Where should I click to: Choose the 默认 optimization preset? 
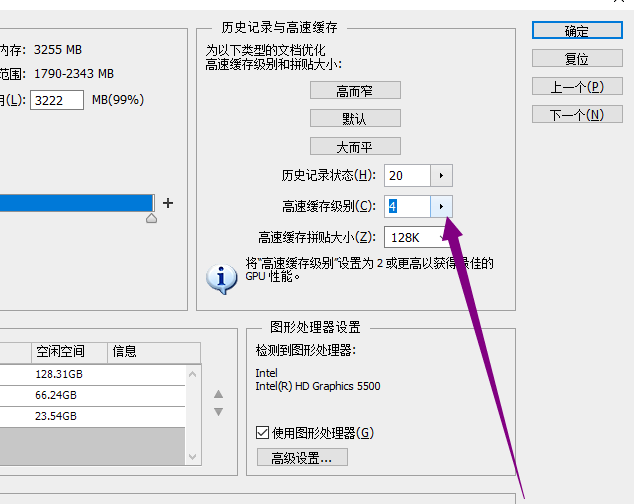tap(355, 118)
